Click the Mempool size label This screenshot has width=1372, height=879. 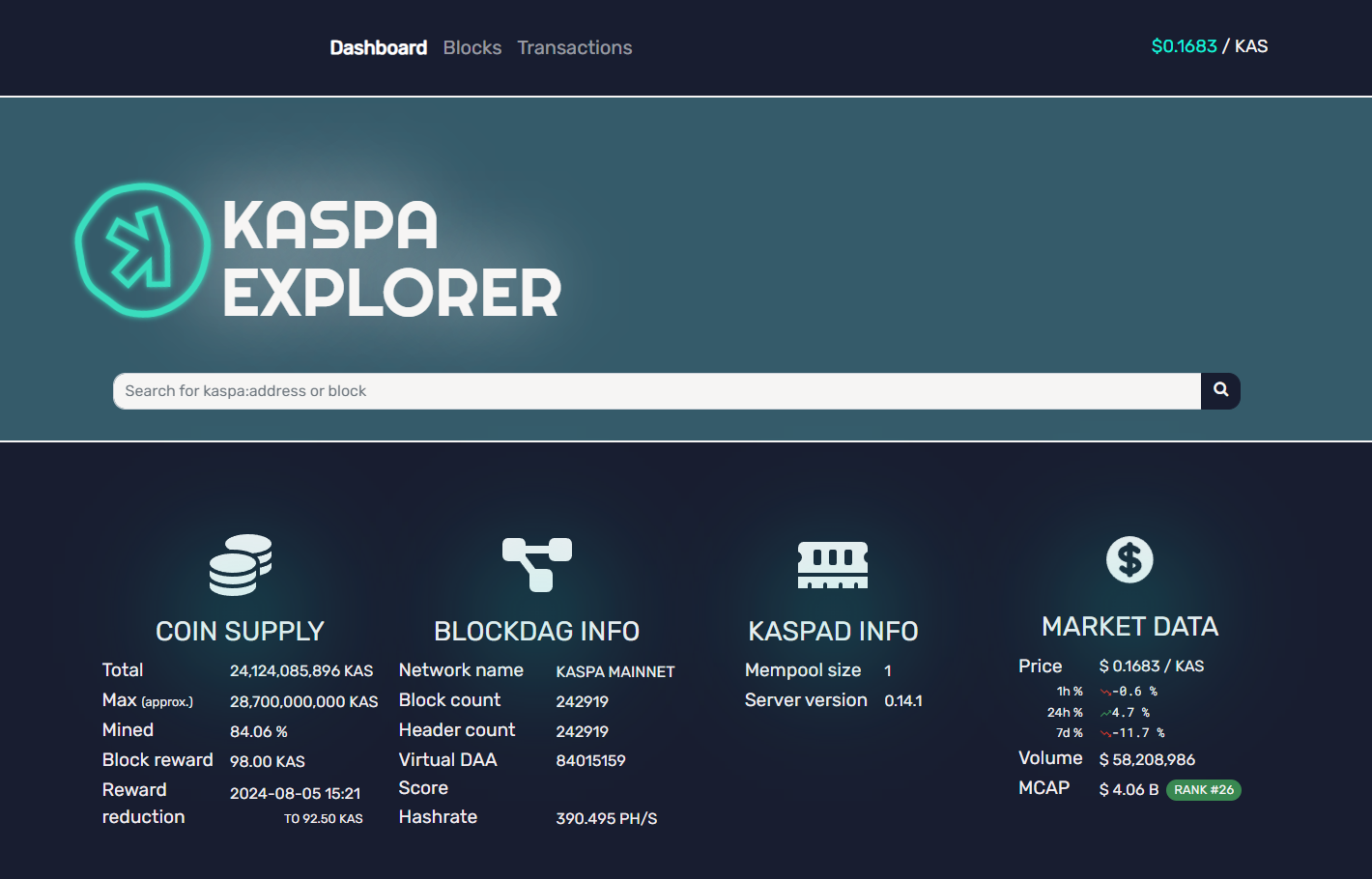803,670
